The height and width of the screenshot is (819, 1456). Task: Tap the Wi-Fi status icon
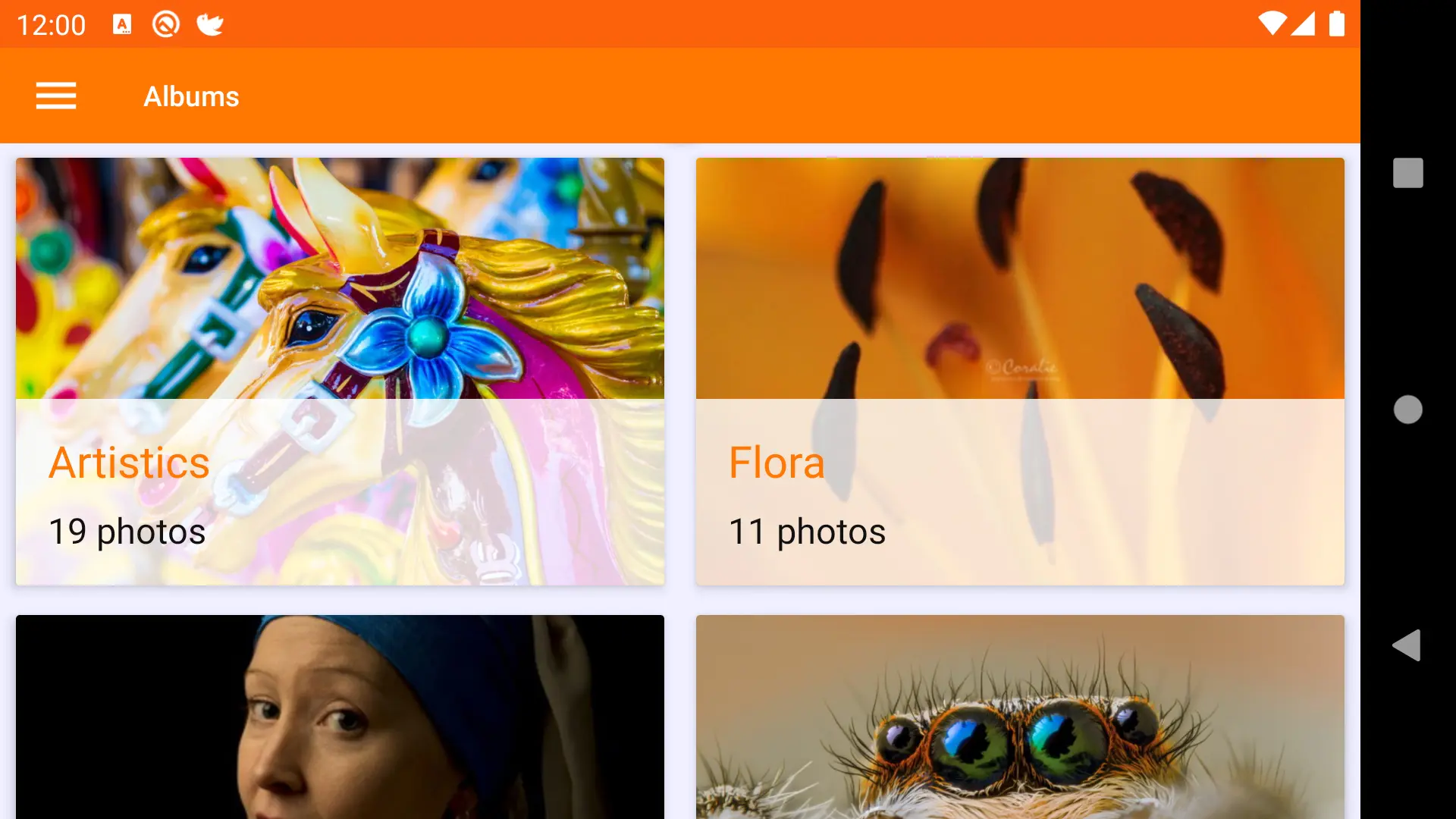pyautogui.click(x=1272, y=24)
